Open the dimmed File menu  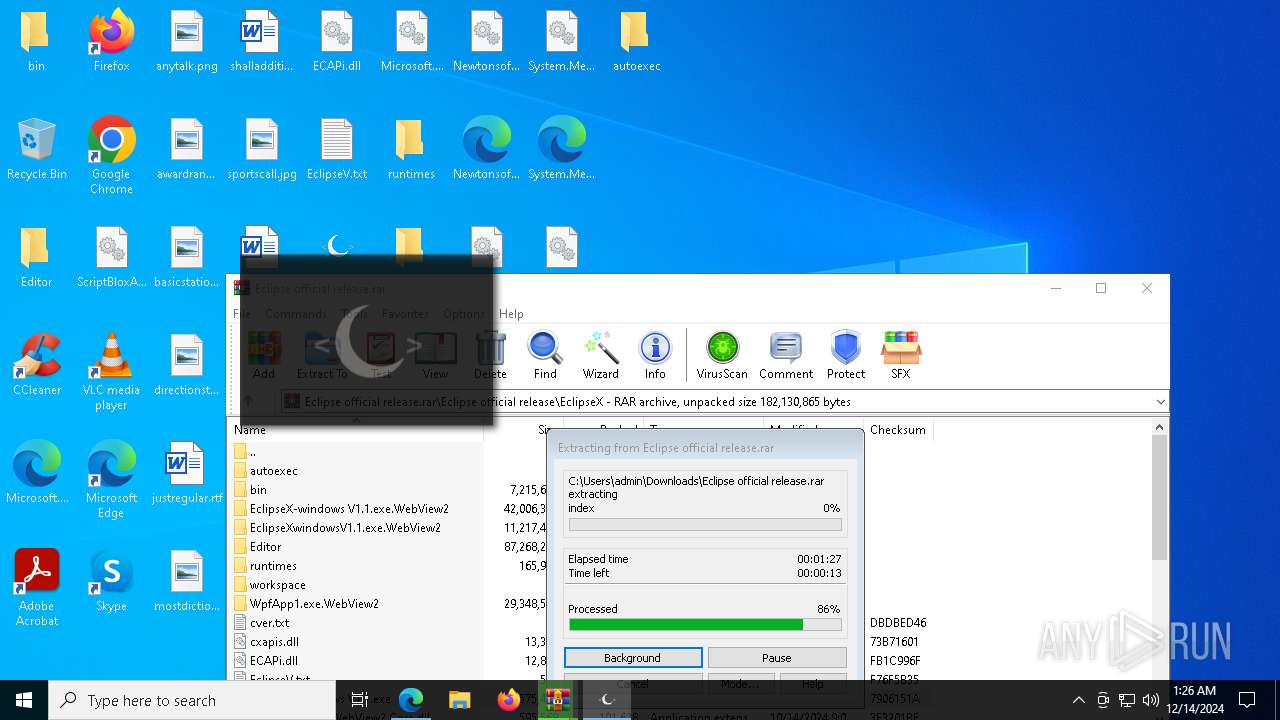pos(242,314)
